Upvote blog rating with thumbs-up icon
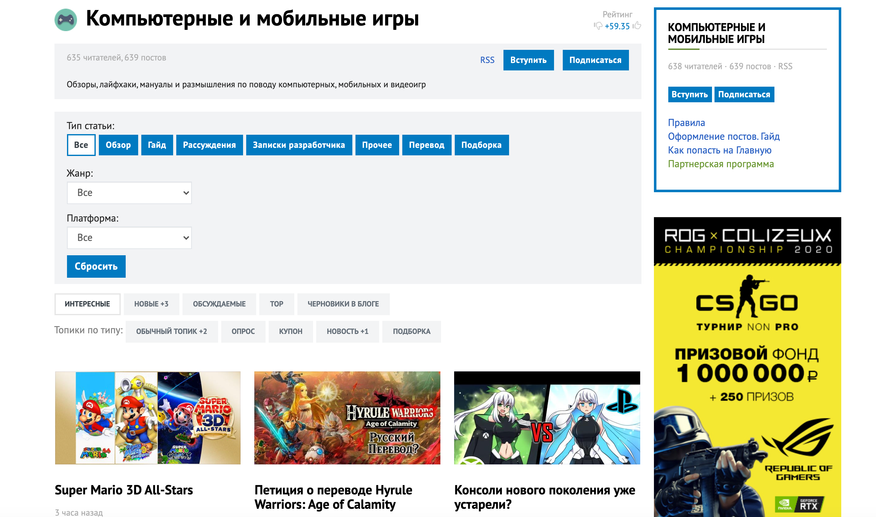Image resolution: width=876 pixels, height=517 pixels. [636, 26]
